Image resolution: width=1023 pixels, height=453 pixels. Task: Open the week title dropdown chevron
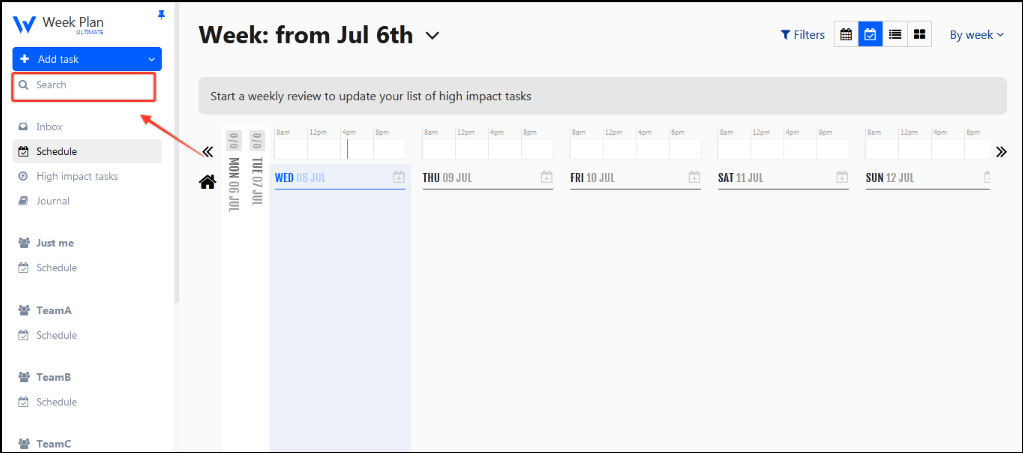pos(432,35)
